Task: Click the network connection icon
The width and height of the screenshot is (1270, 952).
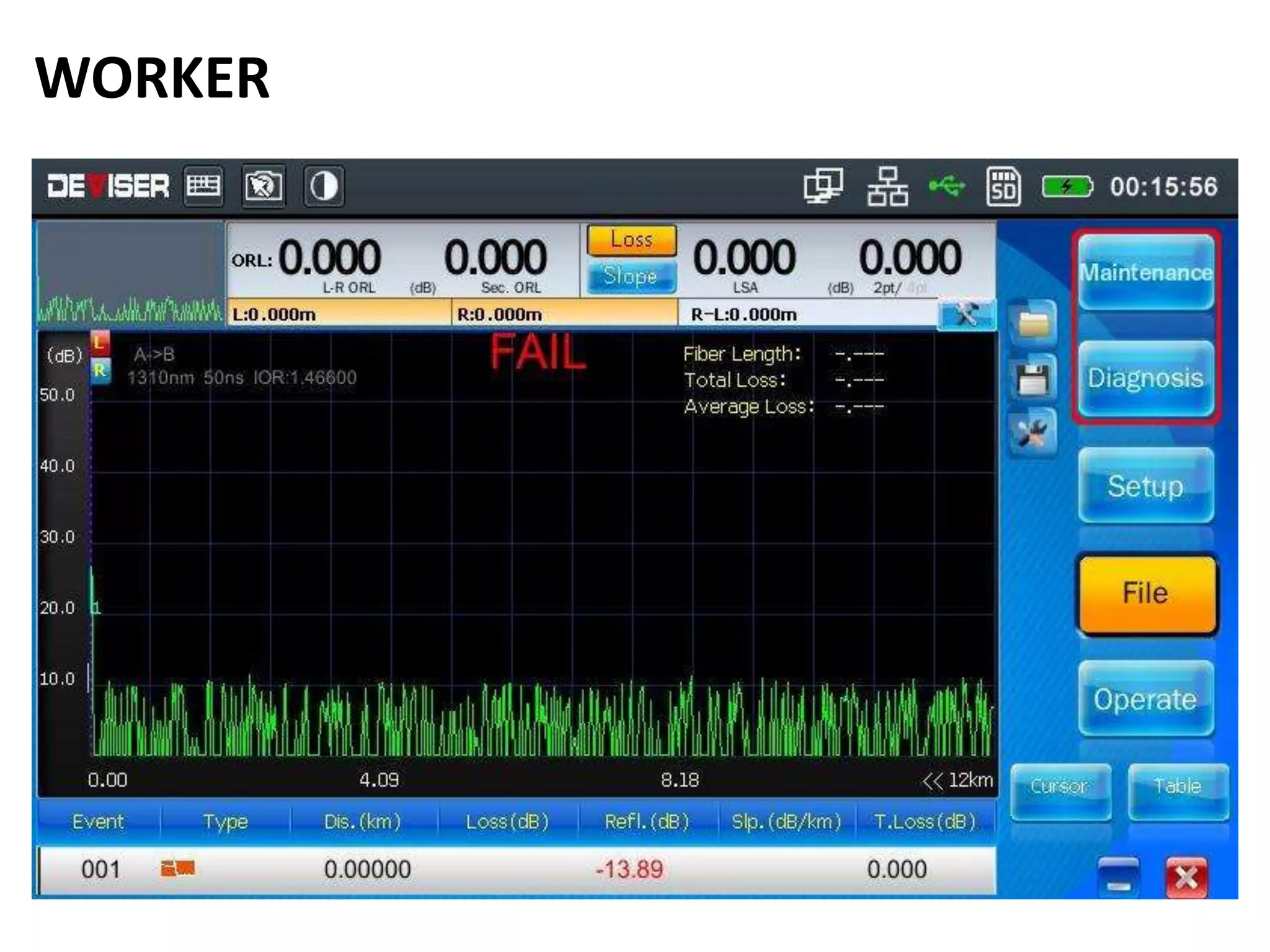Action: click(887, 186)
